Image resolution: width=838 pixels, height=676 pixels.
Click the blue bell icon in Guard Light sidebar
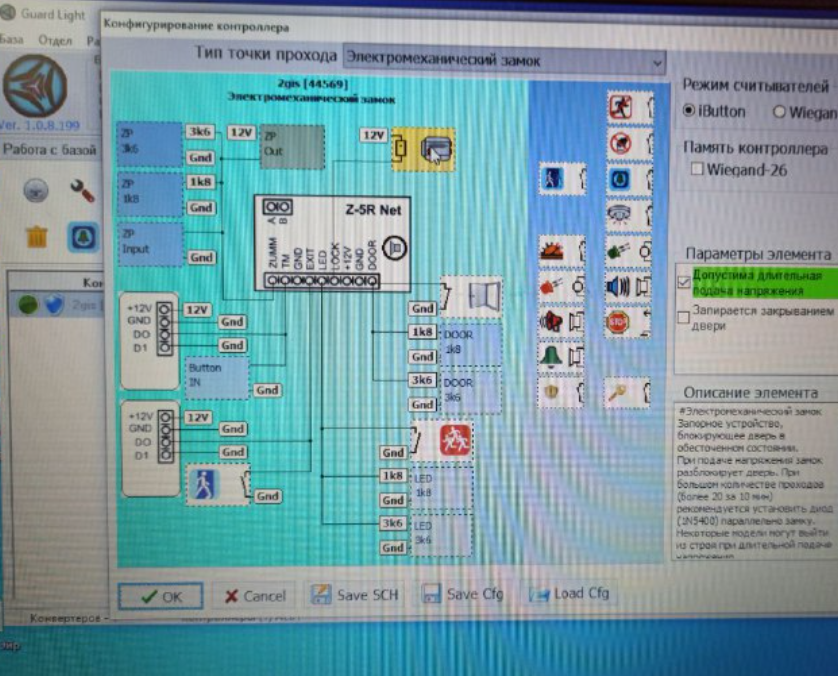pos(83,237)
